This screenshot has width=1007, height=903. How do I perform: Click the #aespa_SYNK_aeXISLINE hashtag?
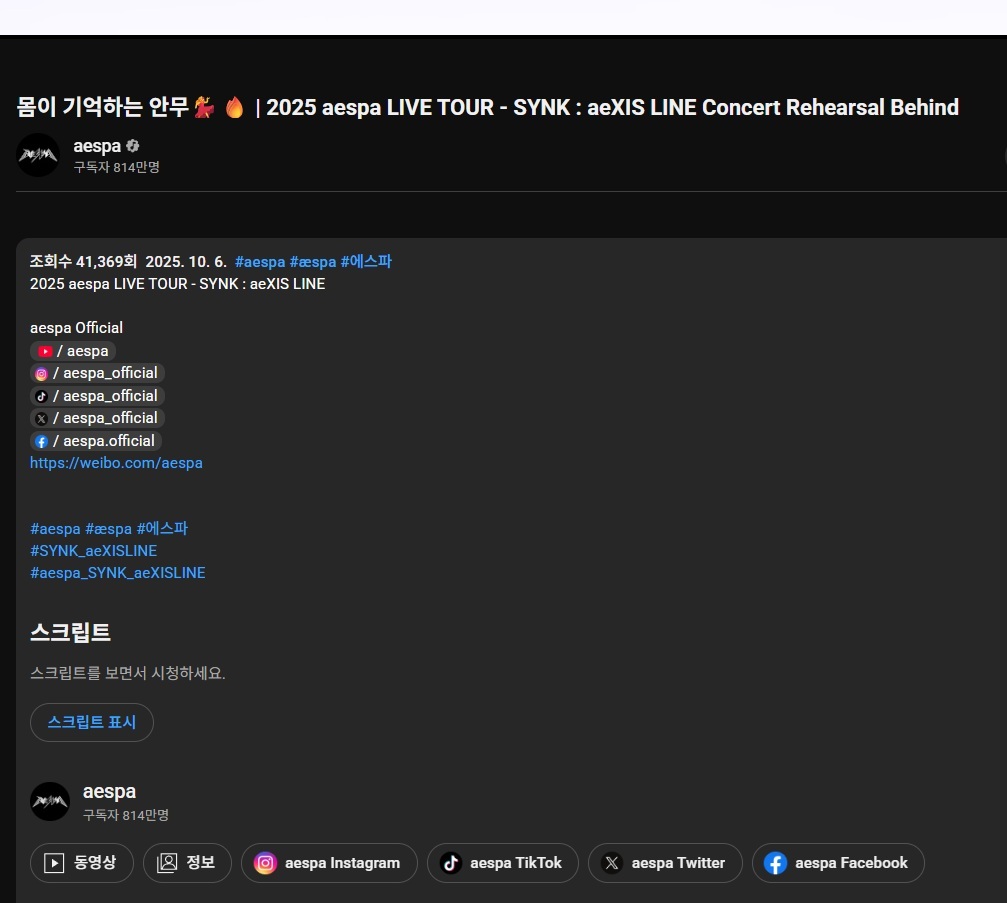click(117, 573)
